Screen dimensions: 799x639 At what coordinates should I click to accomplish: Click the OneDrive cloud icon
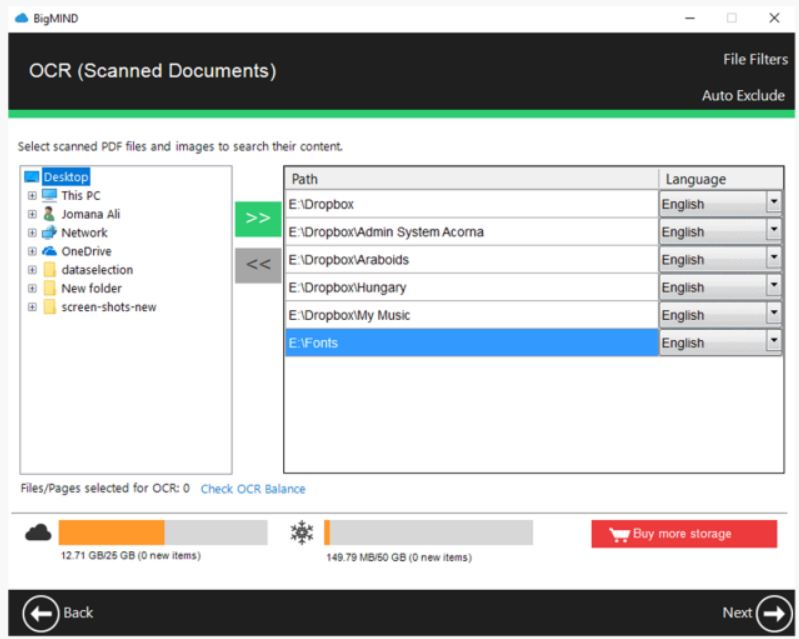(49, 251)
